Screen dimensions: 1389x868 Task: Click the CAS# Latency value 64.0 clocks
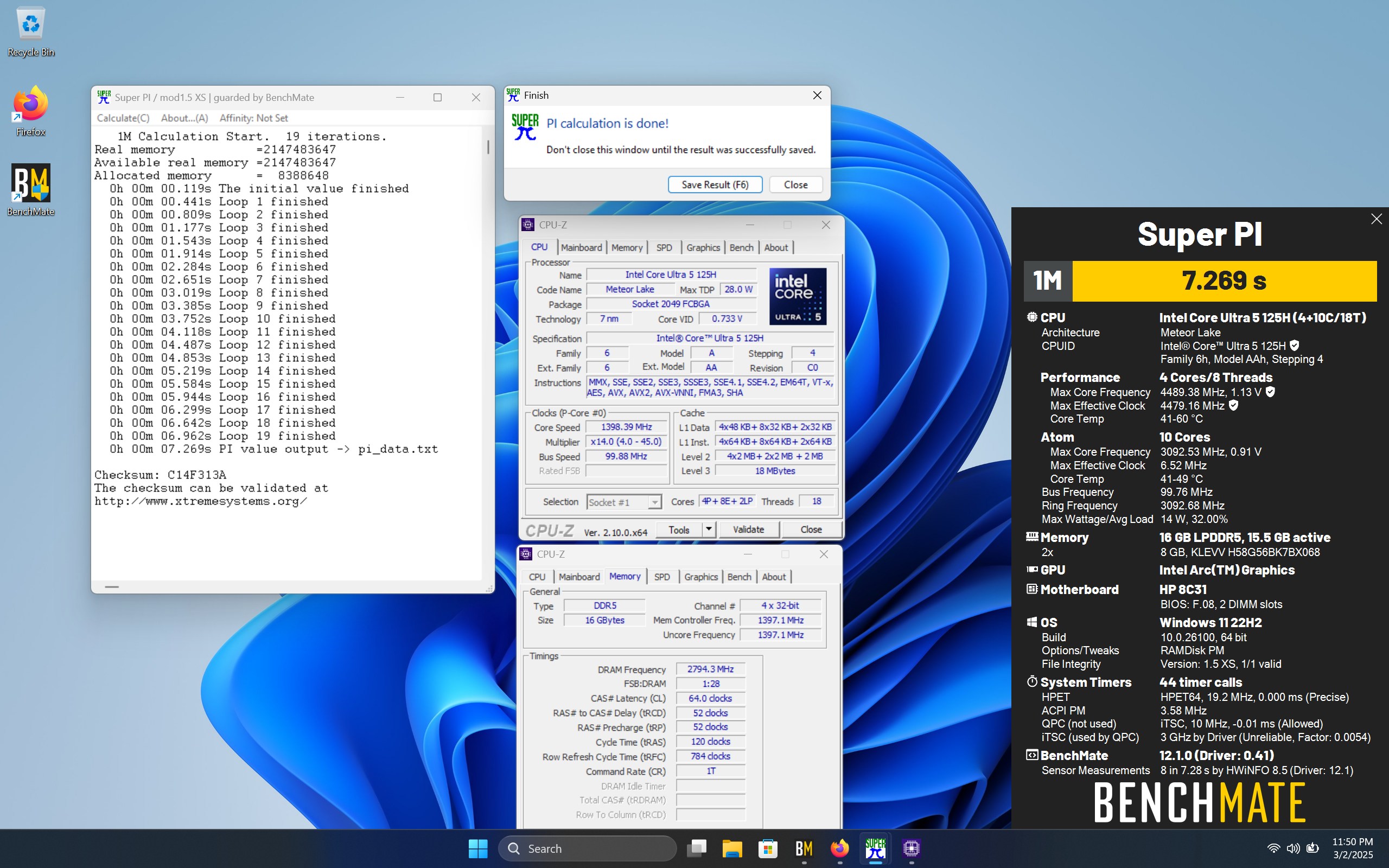(x=711, y=698)
